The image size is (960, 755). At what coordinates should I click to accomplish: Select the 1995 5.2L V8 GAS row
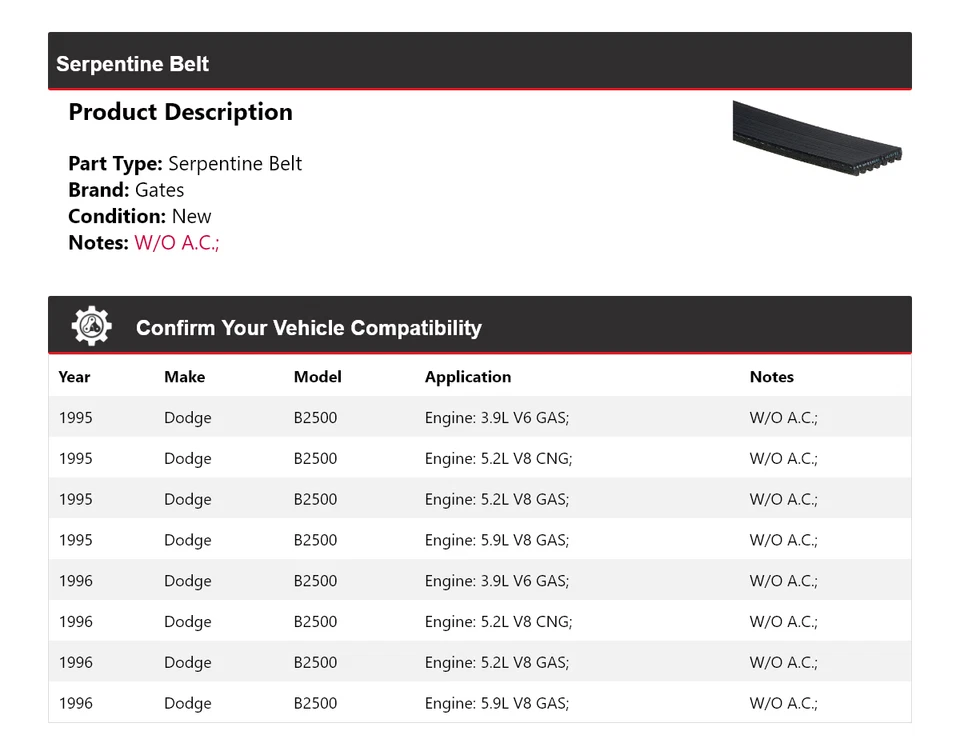point(479,499)
